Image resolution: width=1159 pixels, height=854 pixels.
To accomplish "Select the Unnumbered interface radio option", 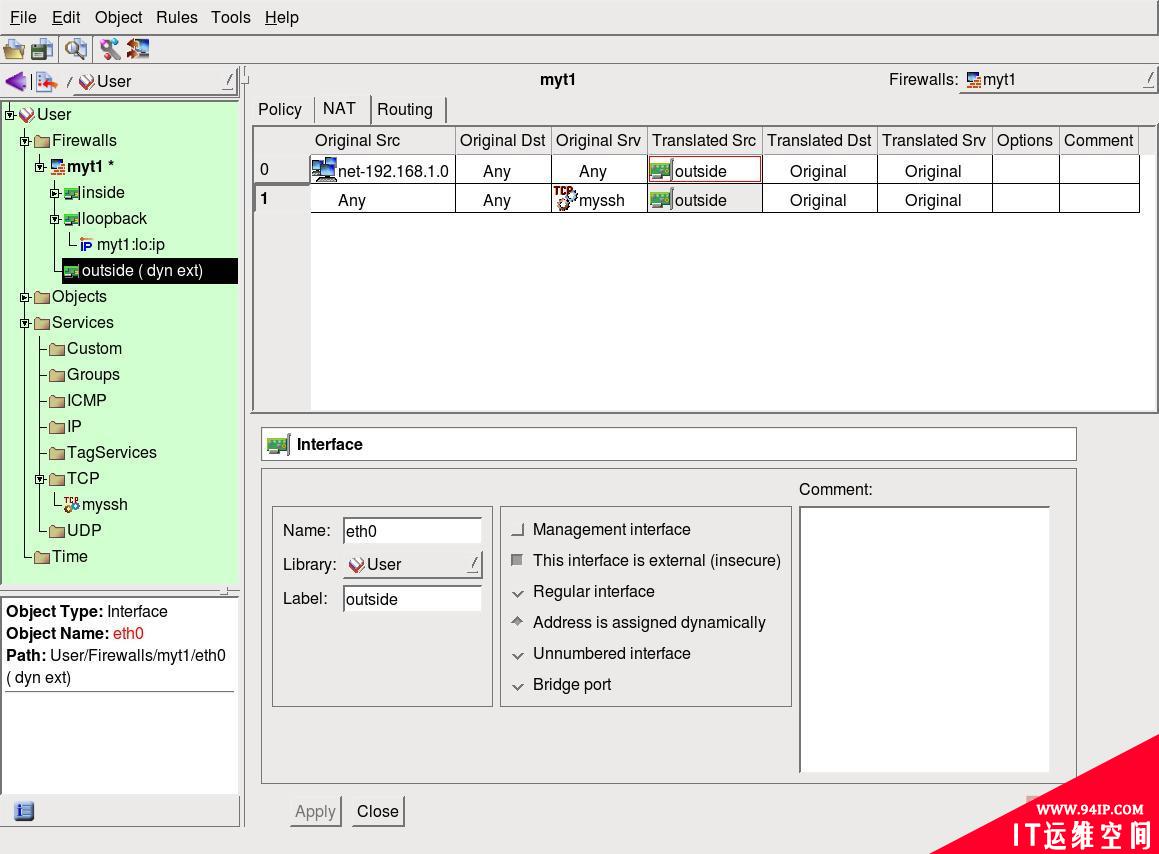I will coord(517,654).
